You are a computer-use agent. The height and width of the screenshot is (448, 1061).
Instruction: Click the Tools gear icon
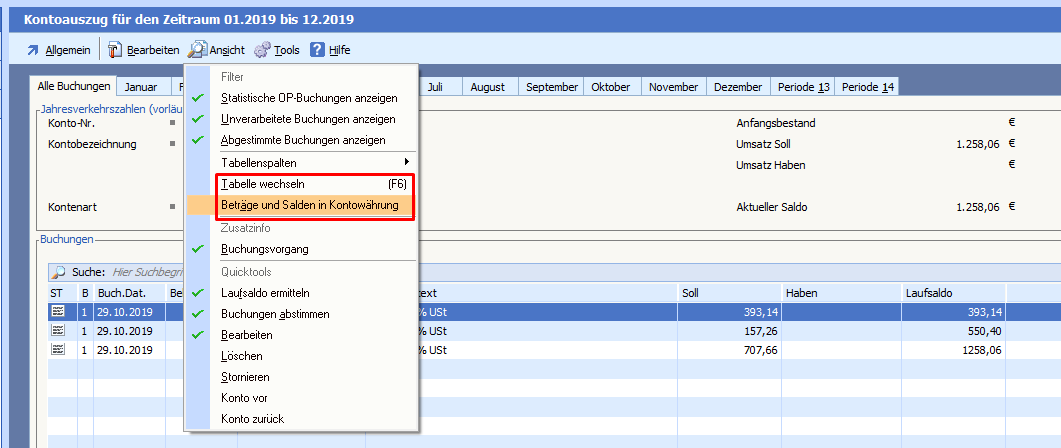(262, 50)
